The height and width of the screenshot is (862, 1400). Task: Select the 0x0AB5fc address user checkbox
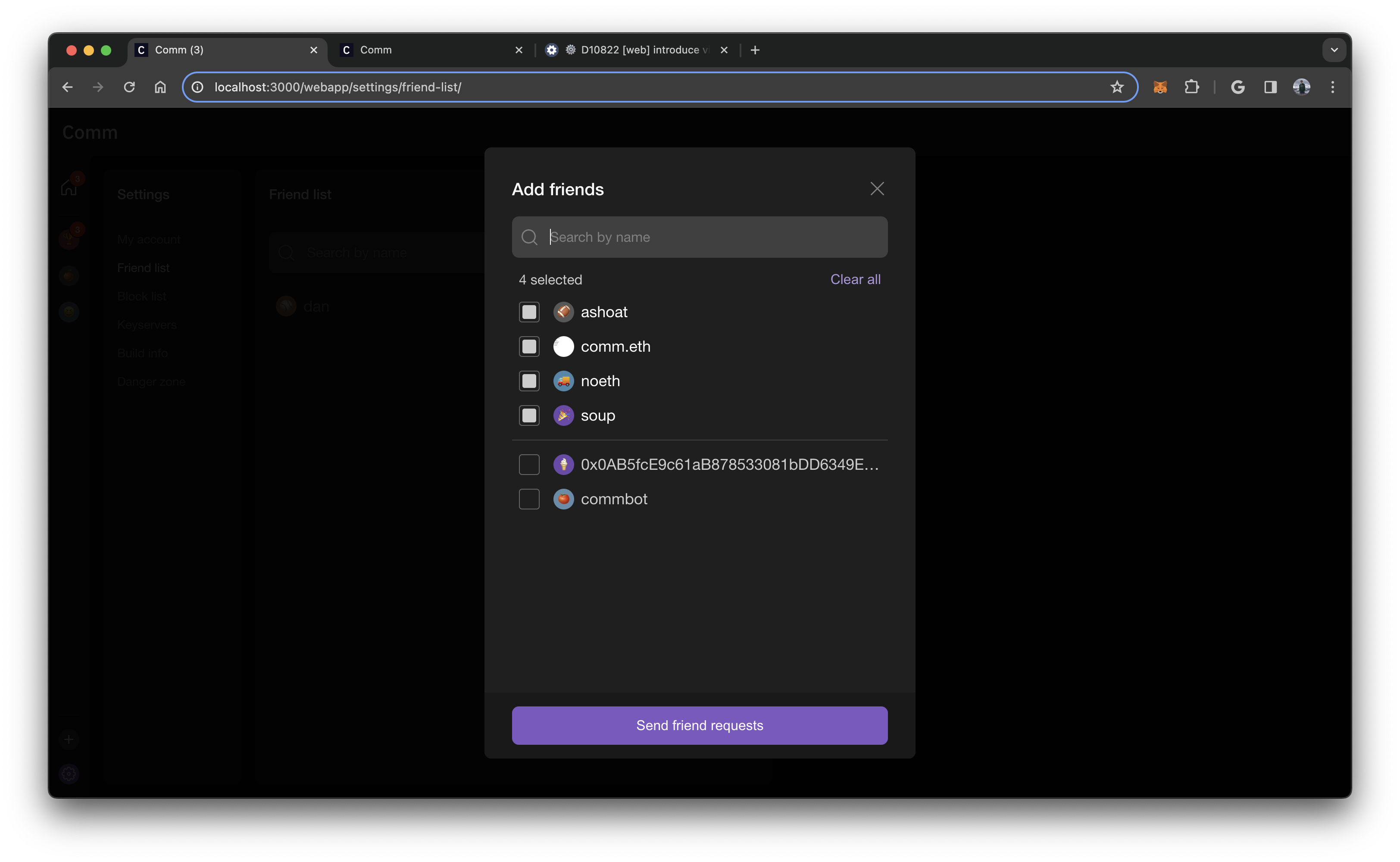click(529, 465)
